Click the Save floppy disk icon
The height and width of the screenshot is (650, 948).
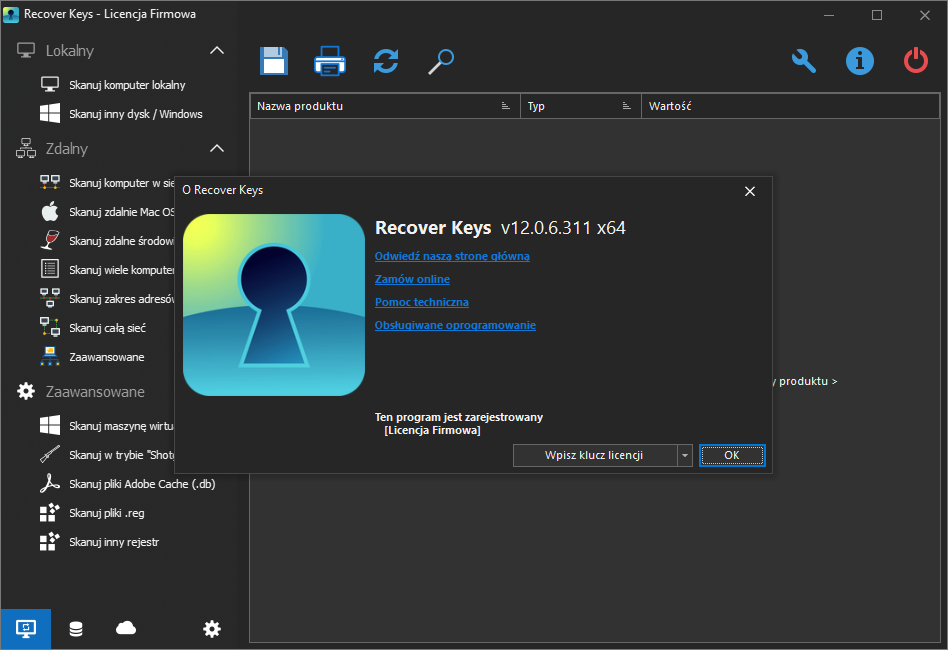pos(274,60)
